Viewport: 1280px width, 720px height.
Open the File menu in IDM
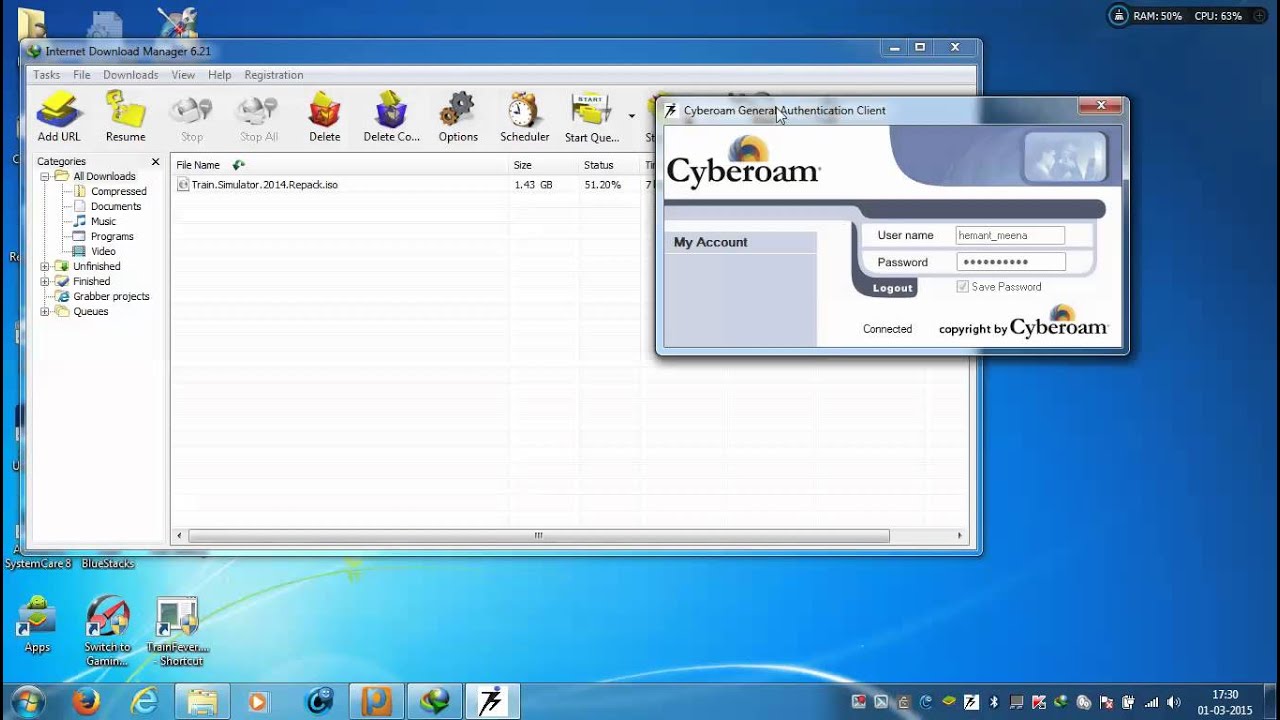[x=81, y=75]
